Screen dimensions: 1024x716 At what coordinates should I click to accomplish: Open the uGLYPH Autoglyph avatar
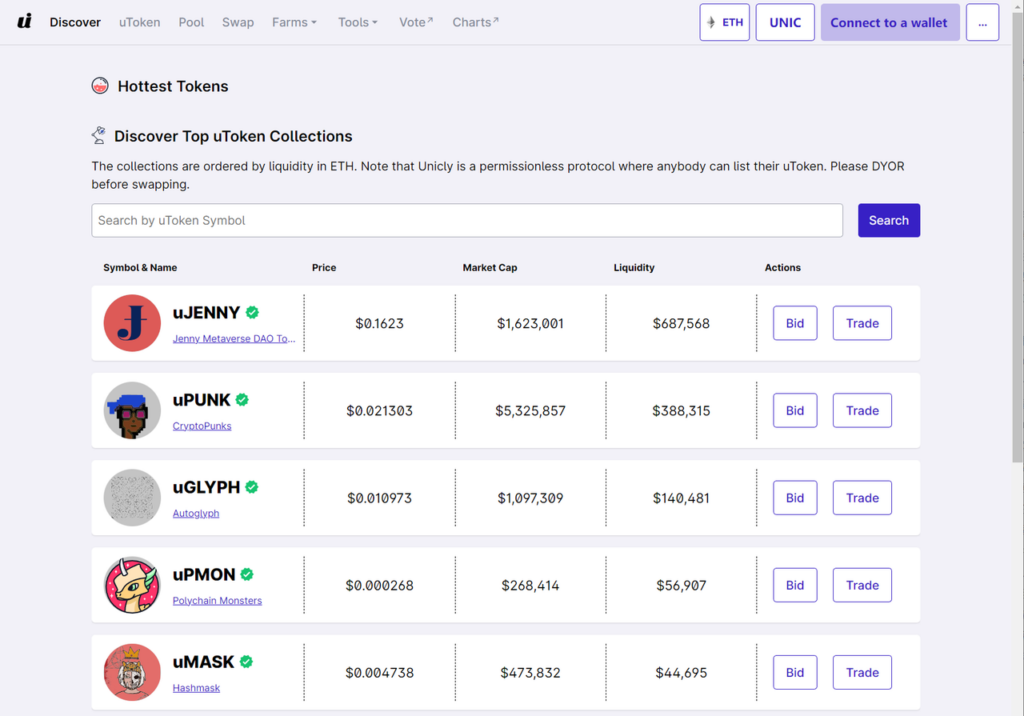coord(132,498)
